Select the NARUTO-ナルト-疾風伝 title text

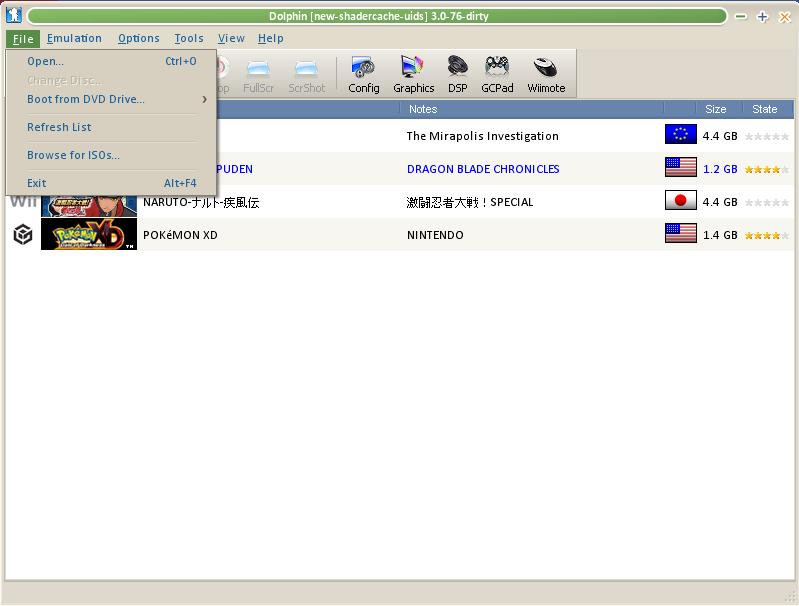[201, 202]
